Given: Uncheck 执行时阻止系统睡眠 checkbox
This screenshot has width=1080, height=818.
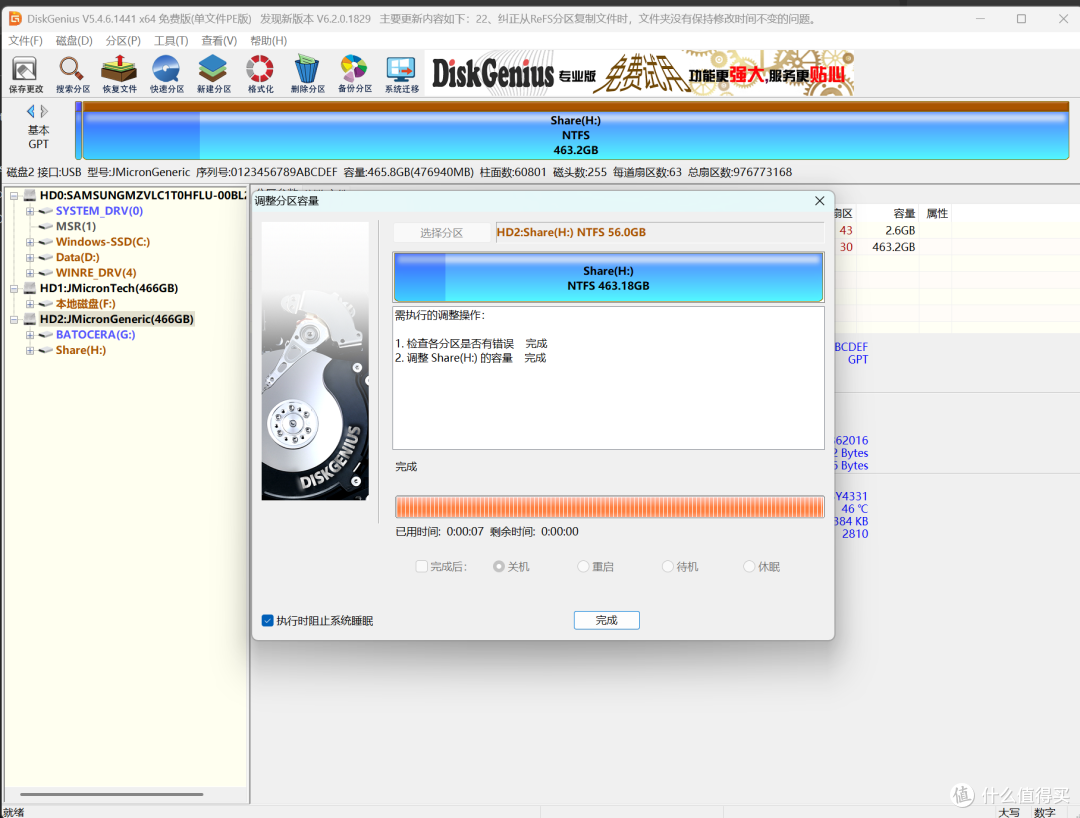Looking at the screenshot, I should click(x=268, y=621).
